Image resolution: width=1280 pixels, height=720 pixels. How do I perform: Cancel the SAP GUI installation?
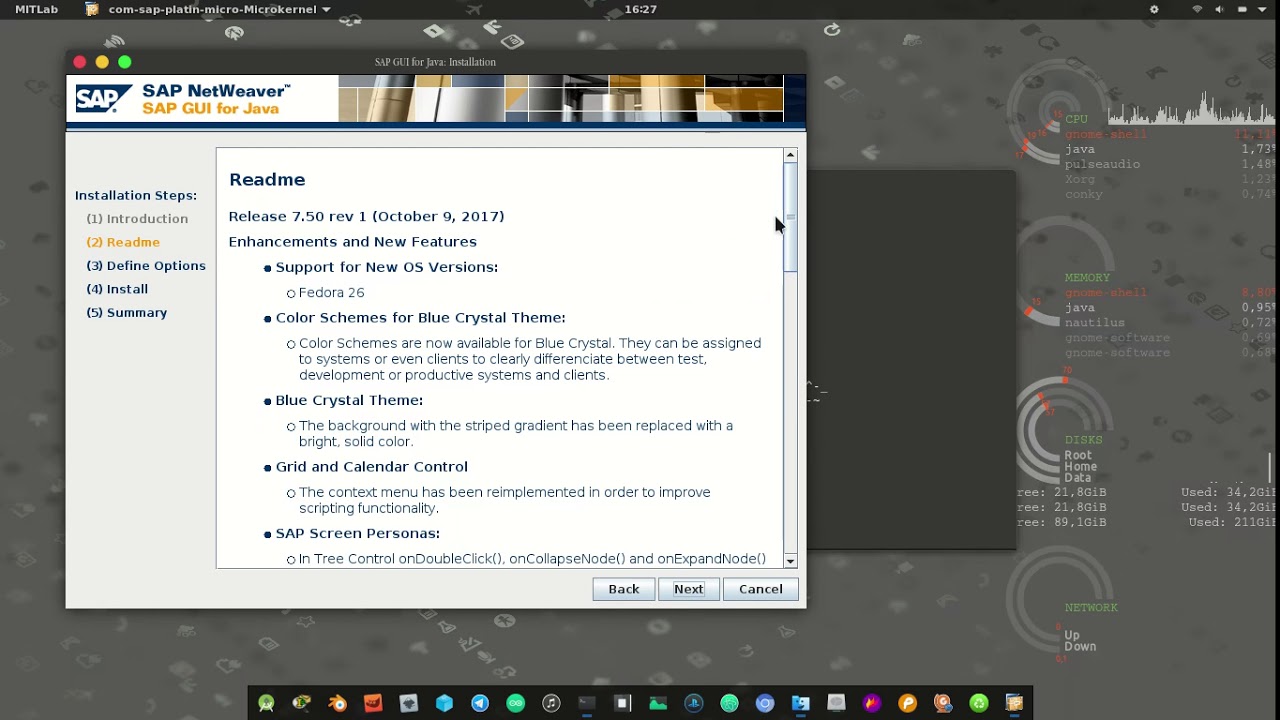point(760,589)
